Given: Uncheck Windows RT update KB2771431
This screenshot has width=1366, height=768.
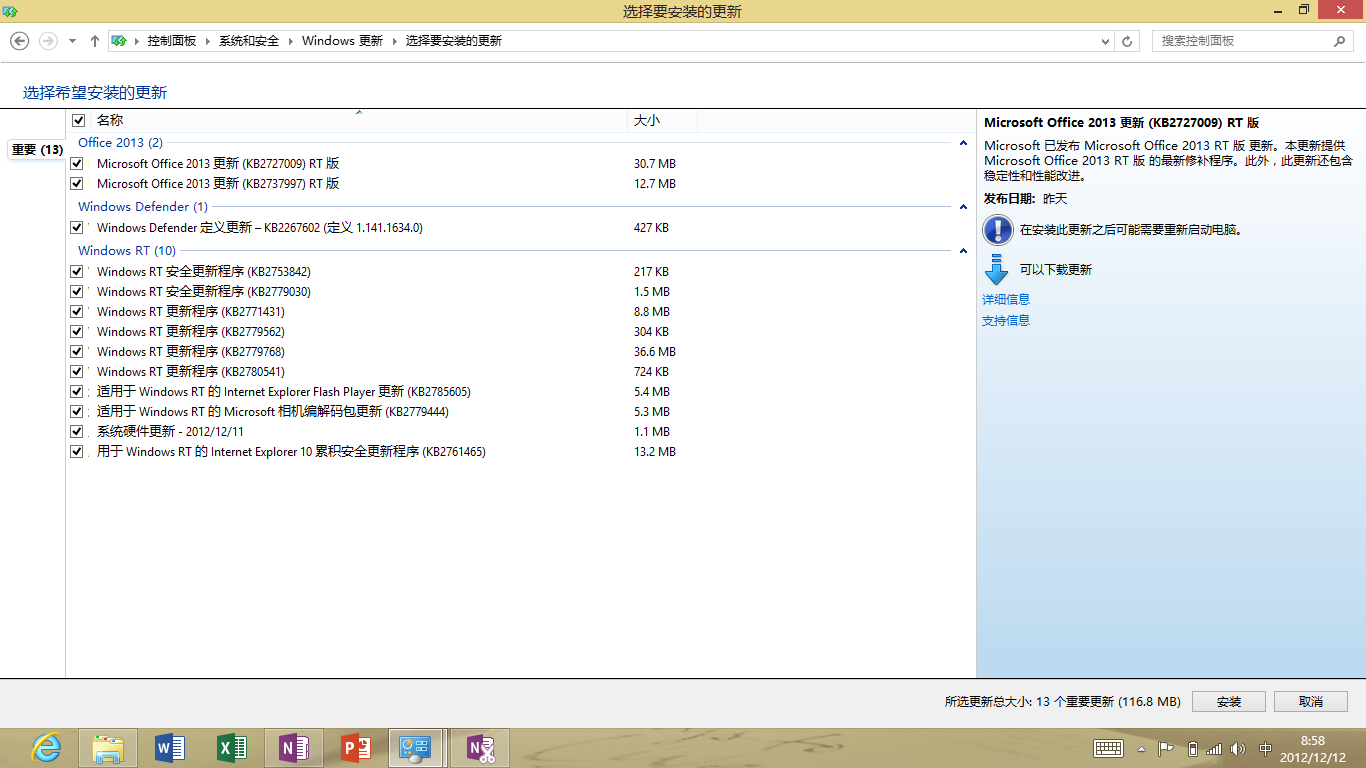Looking at the screenshot, I should pos(77,312).
